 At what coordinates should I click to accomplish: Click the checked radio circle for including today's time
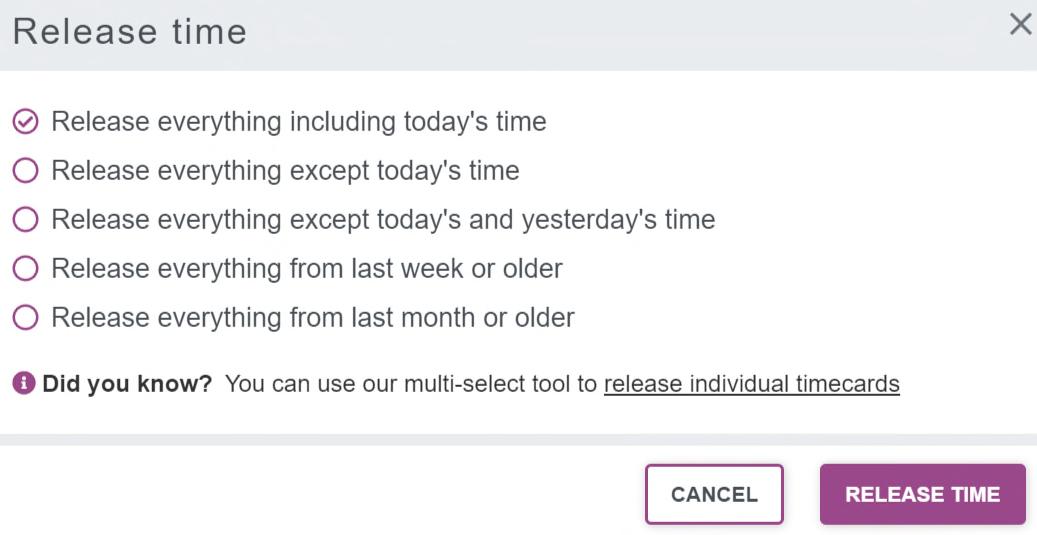coord(25,122)
